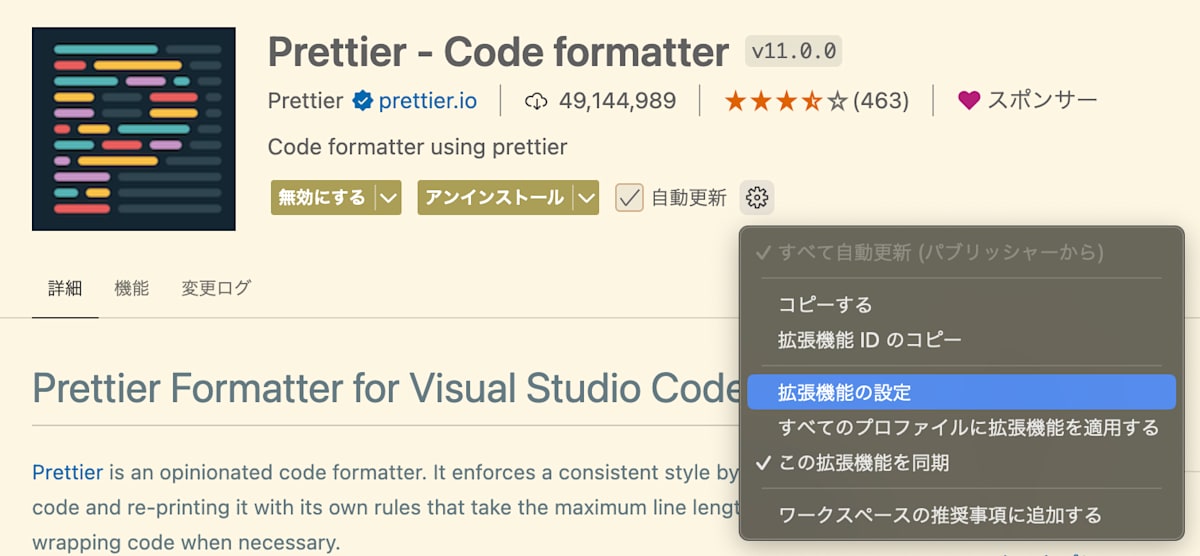Click the Code formatter using prettier description
The image size is (1200, 556).
coord(417,148)
